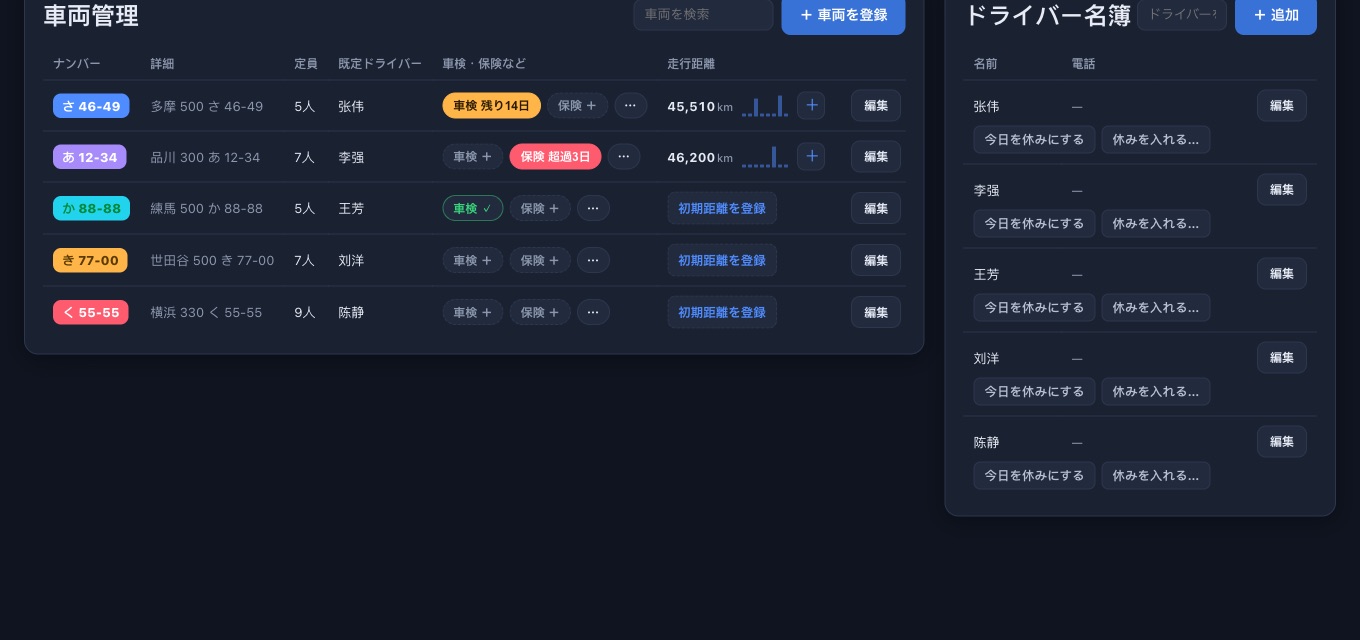
Task: Register initial mileage for か 88-88
Action: (x=722, y=208)
